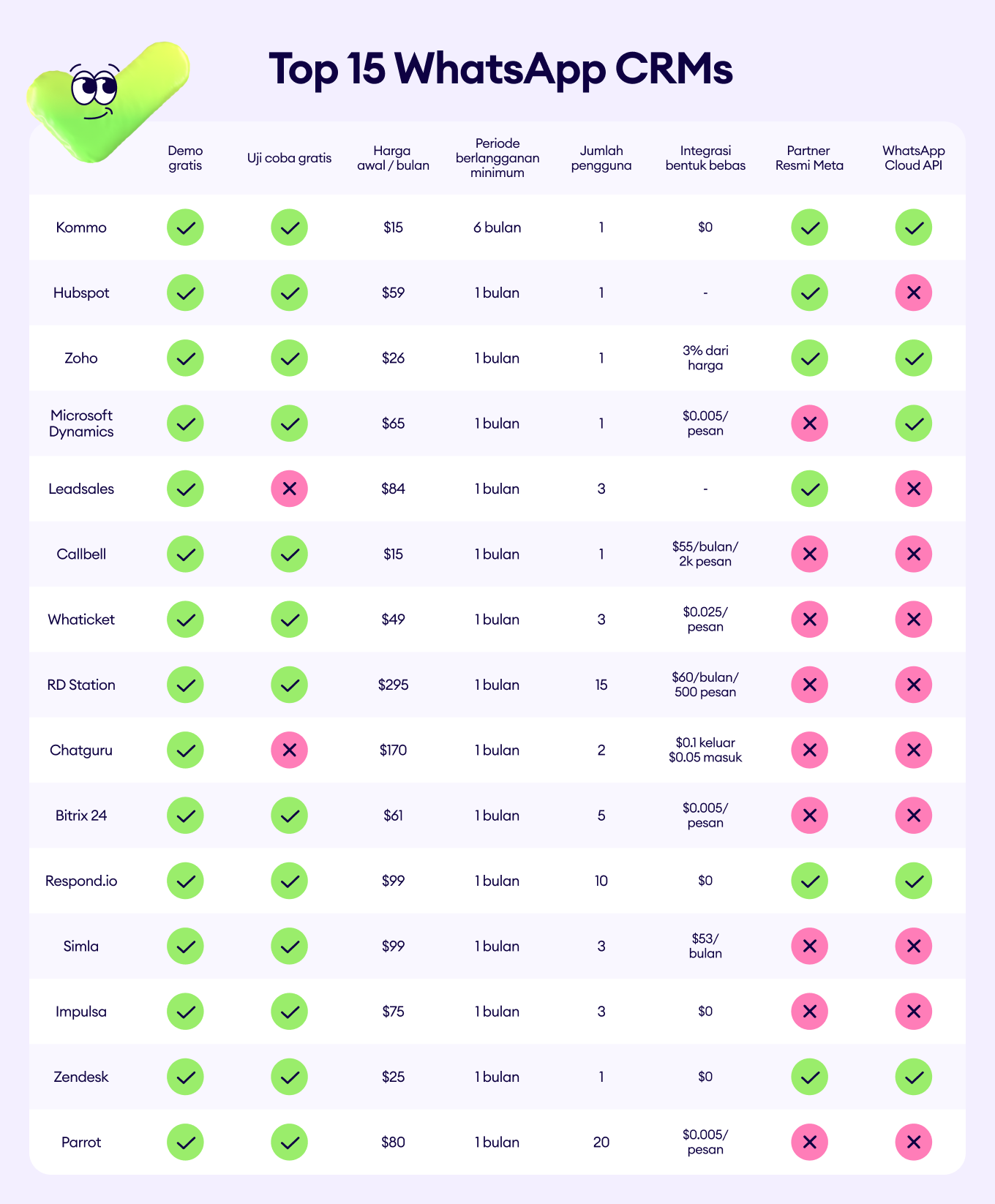Click the Partner Resmi Meta column header
995x1204 pixels.
click(809, 158)
